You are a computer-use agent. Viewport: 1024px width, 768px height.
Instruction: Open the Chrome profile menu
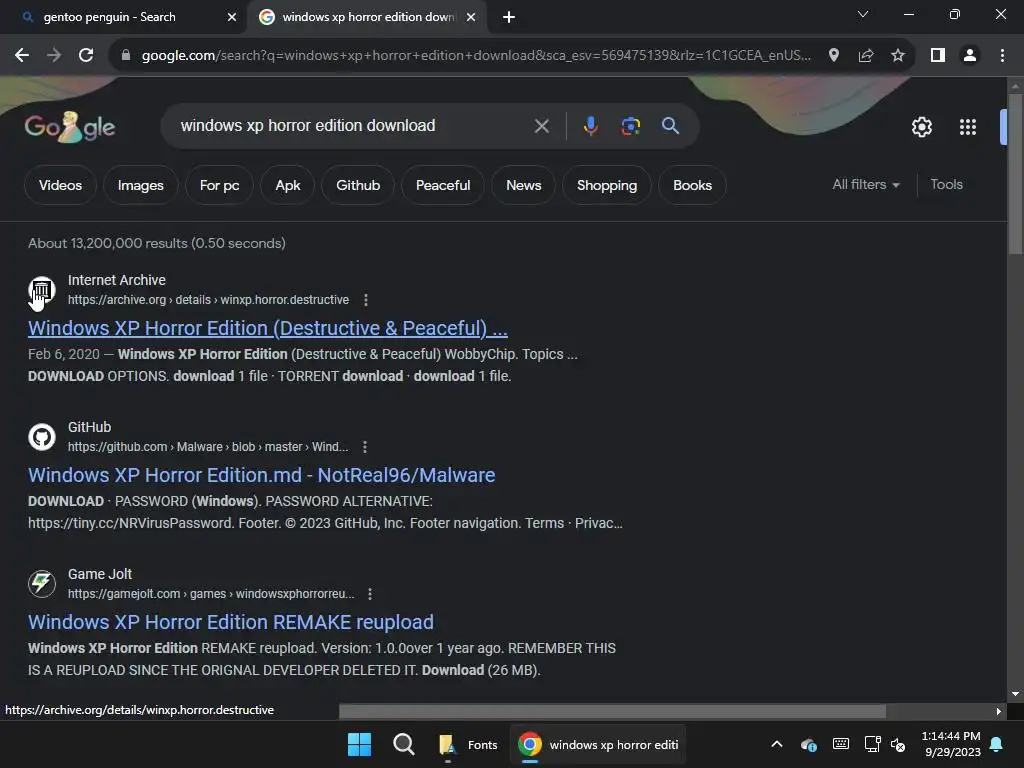click(x=970, y=56)
